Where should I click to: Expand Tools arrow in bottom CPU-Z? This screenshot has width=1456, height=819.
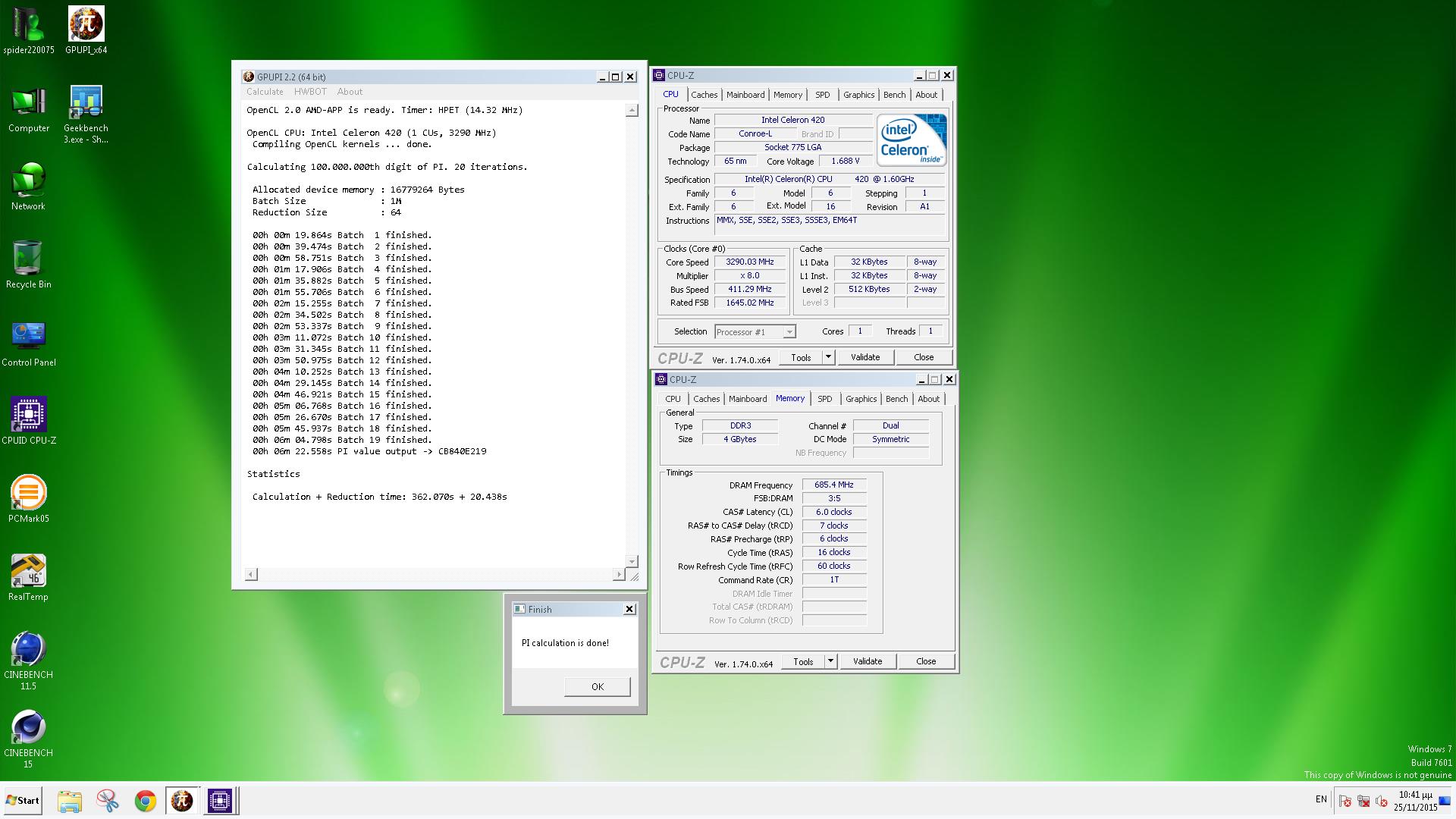pos(830,661)
